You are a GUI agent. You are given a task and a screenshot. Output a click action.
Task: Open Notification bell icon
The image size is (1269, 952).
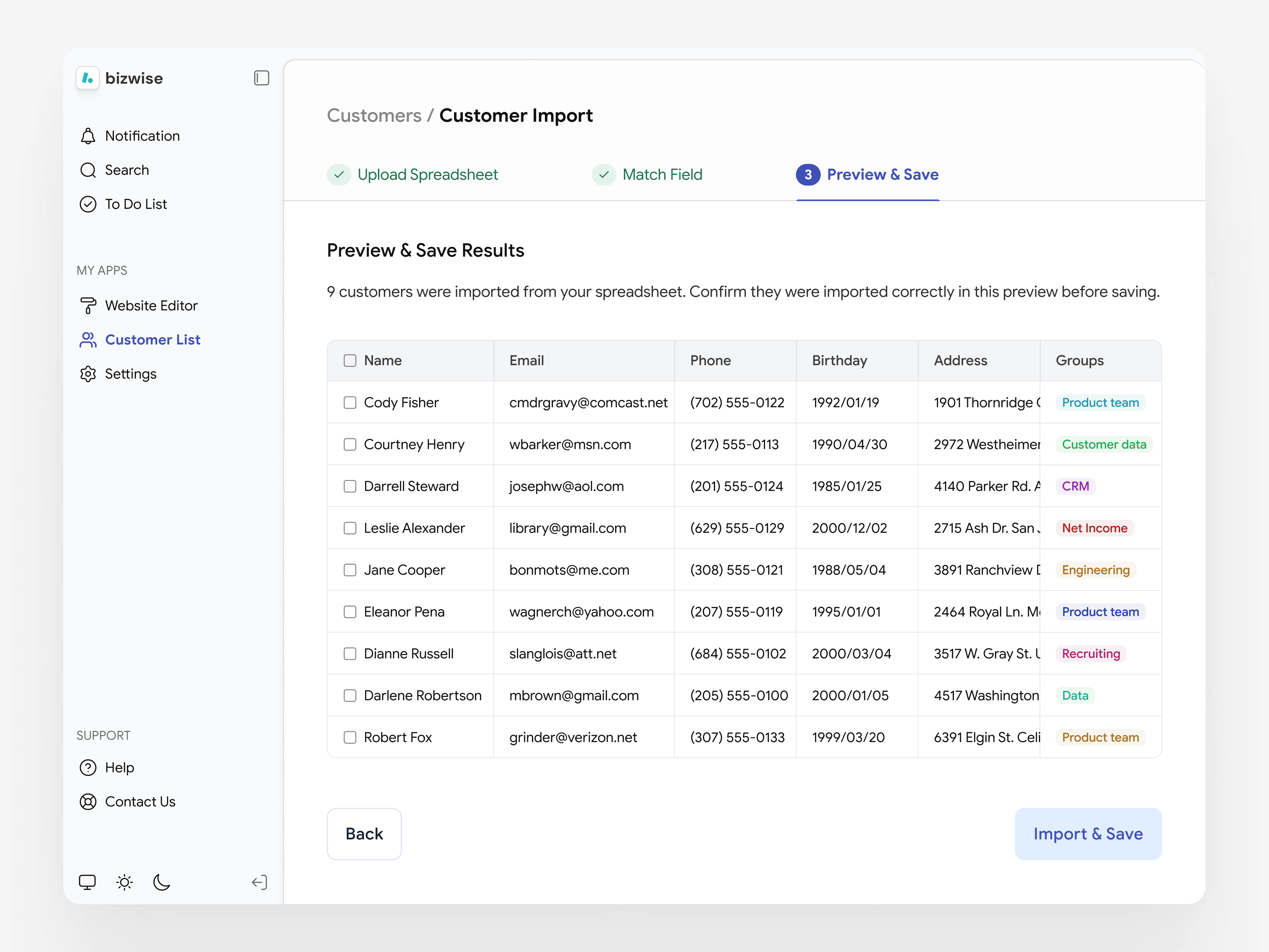[88, 136]
